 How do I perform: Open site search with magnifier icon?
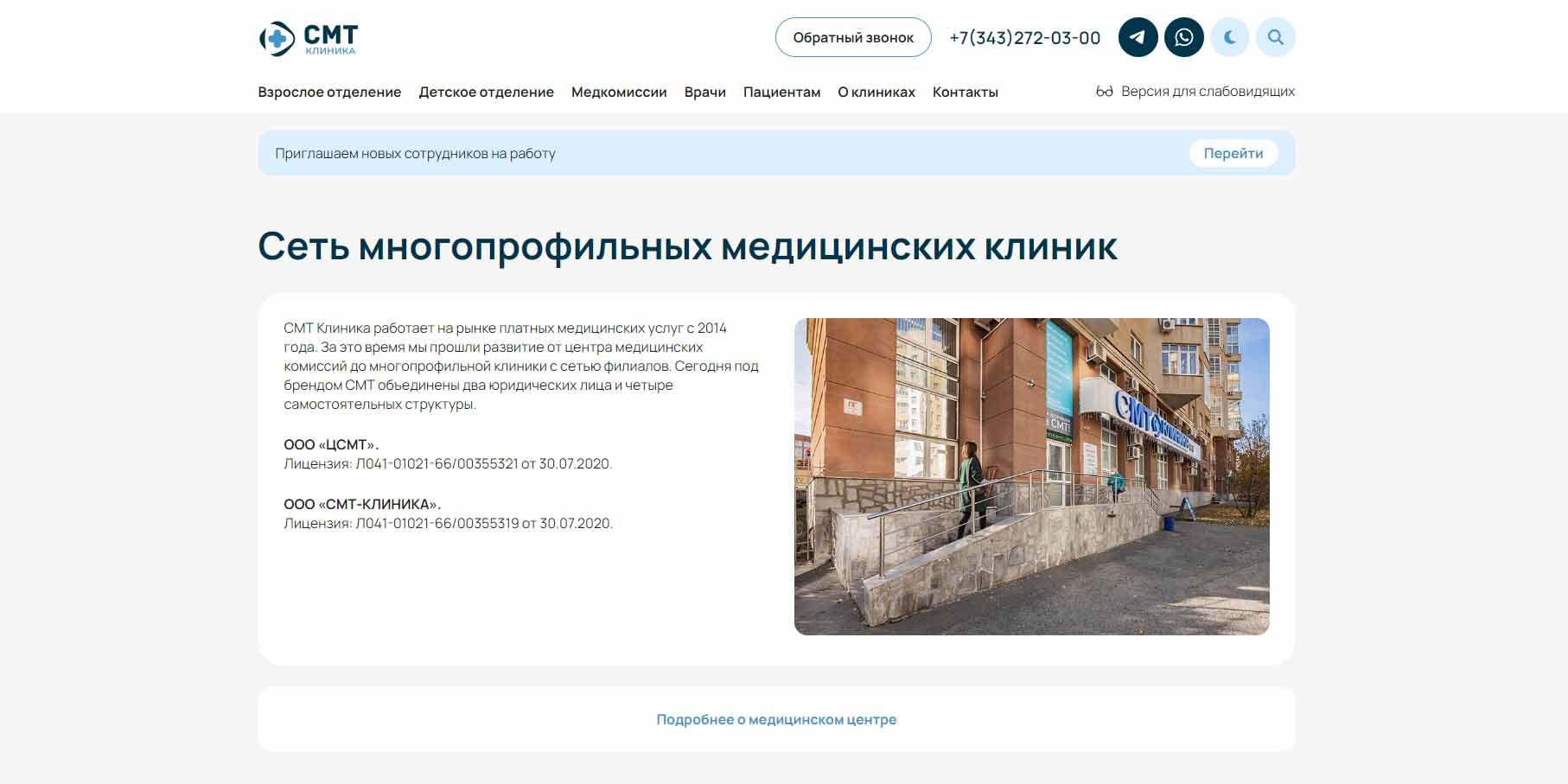pos(1275,37)
